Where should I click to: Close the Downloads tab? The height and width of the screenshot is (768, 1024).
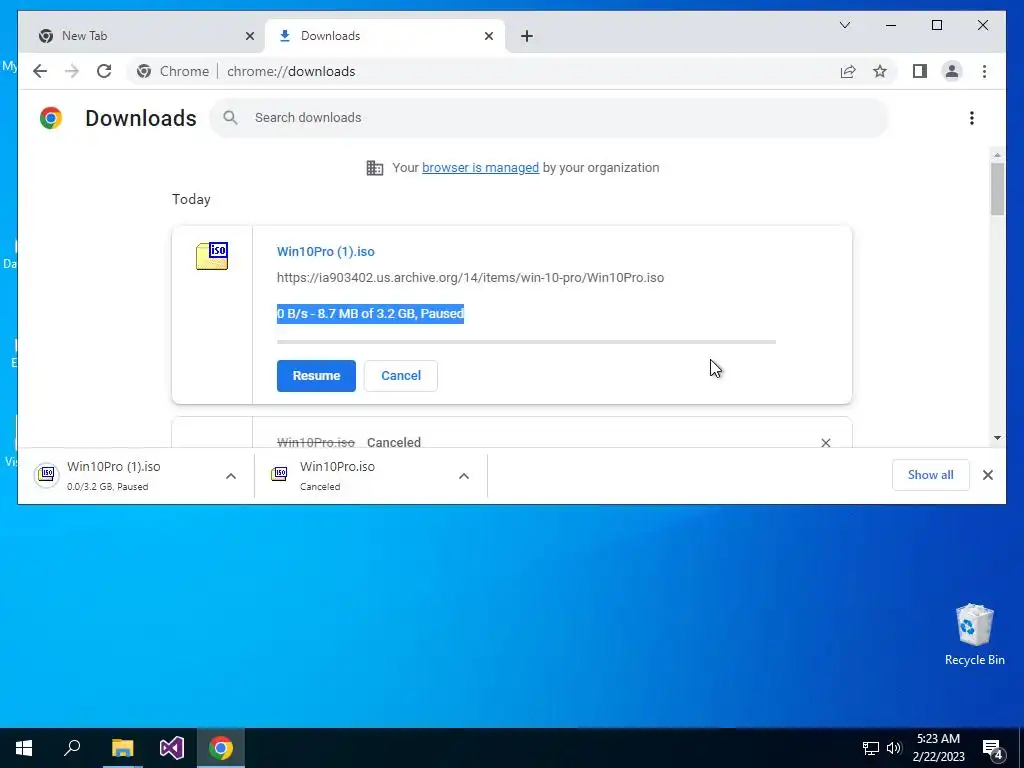(488, 36)
